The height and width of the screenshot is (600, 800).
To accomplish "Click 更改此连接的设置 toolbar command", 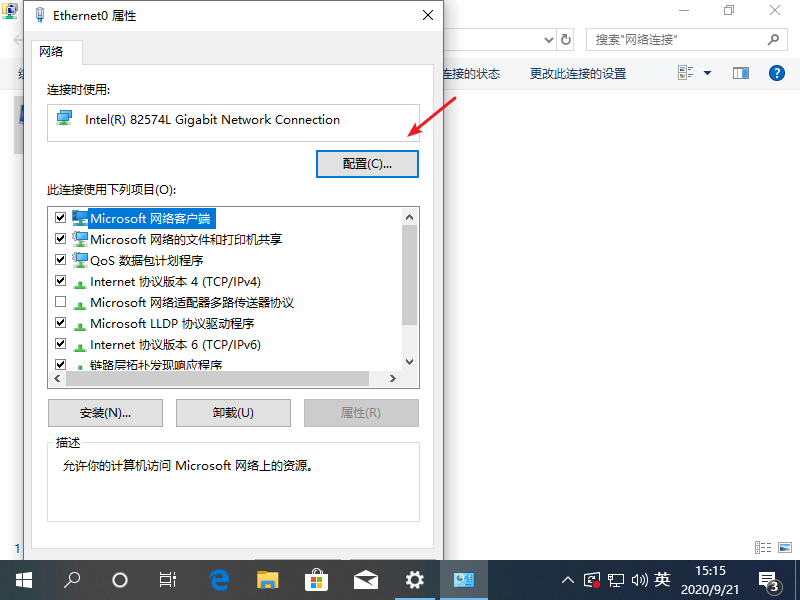I will 578,73.
